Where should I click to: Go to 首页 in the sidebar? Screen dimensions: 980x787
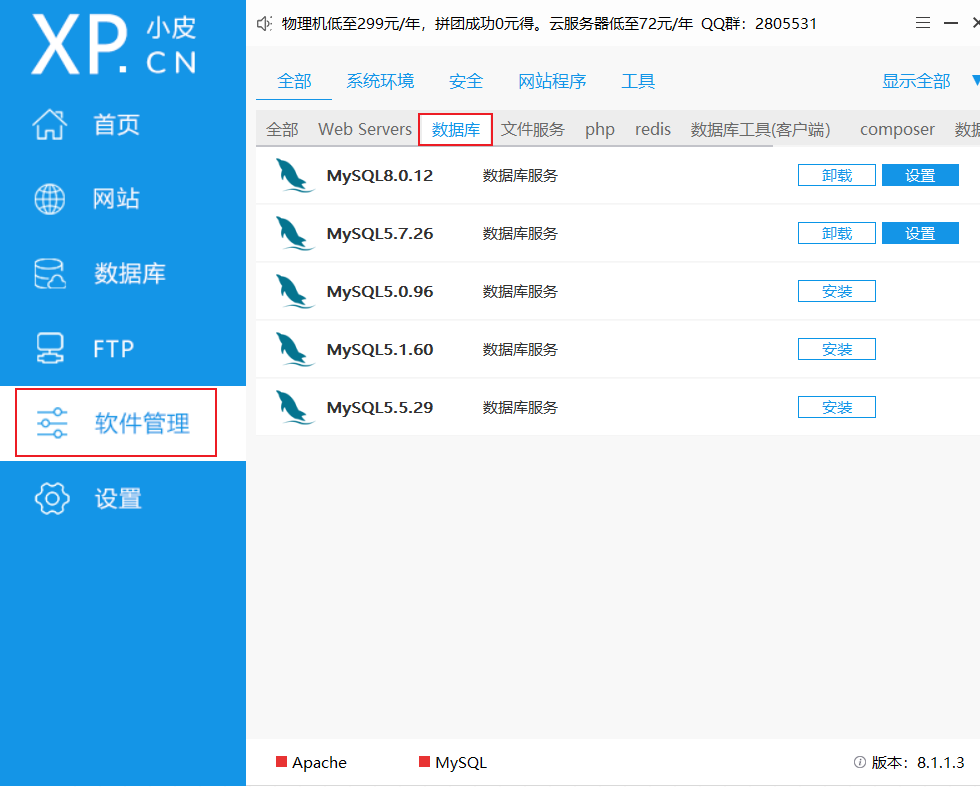(x=116, y=124)
